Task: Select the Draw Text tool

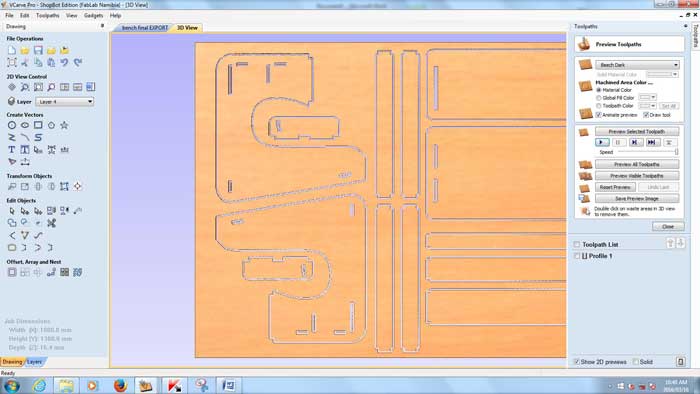Action: pos(12,150)
